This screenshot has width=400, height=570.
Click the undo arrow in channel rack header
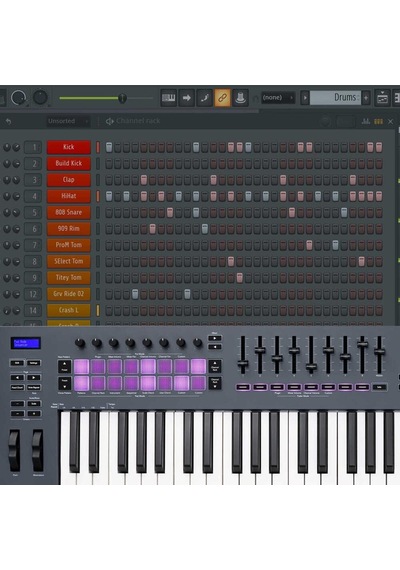click(x=8, y=121)
